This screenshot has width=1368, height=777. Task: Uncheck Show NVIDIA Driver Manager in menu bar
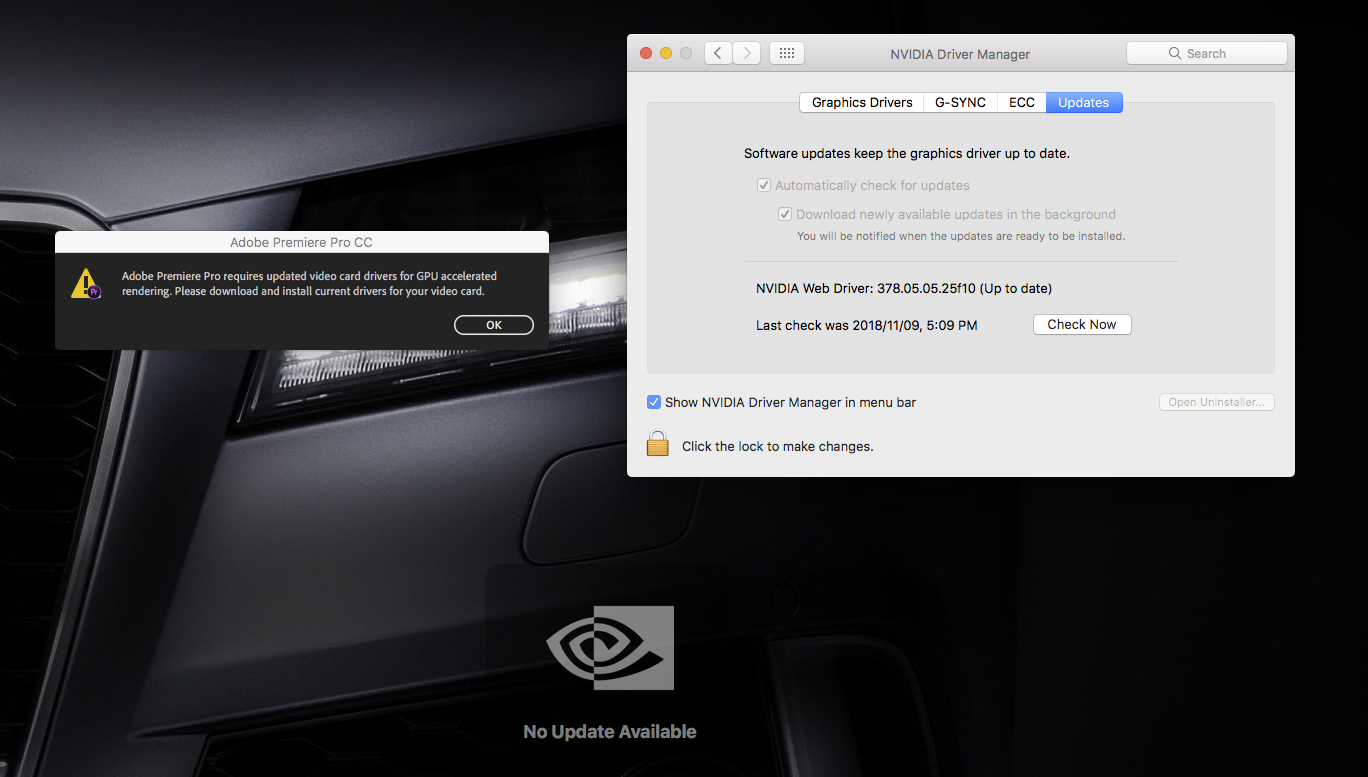point(654,402)
